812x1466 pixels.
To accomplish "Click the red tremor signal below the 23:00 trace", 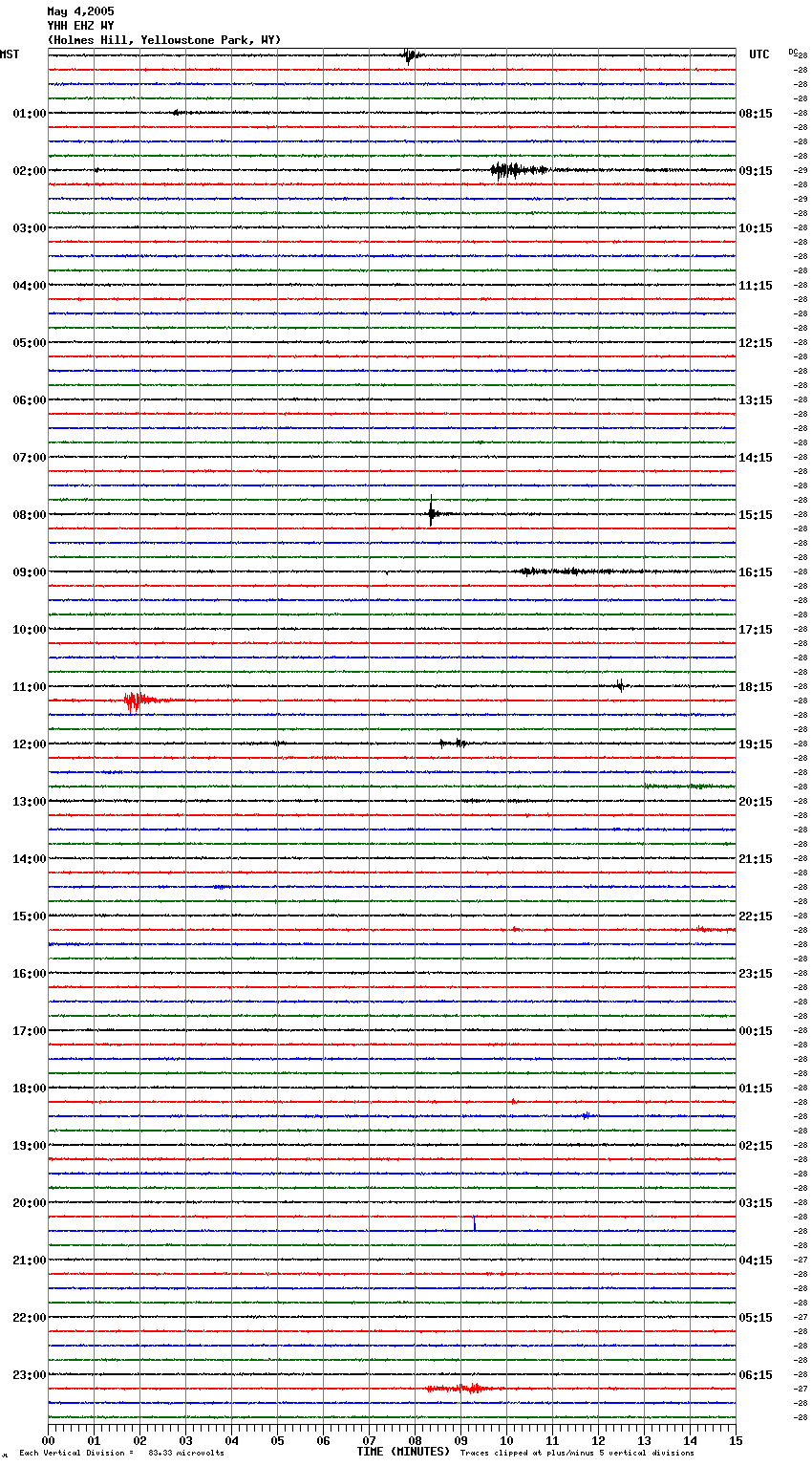I will pos(460,1389).
